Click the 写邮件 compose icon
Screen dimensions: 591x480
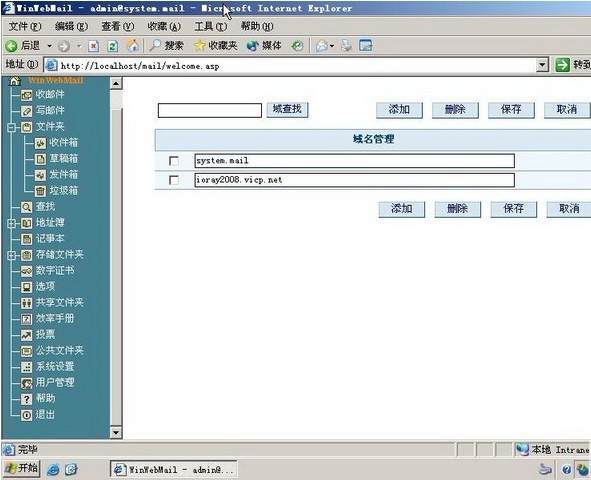coord(26,111)
